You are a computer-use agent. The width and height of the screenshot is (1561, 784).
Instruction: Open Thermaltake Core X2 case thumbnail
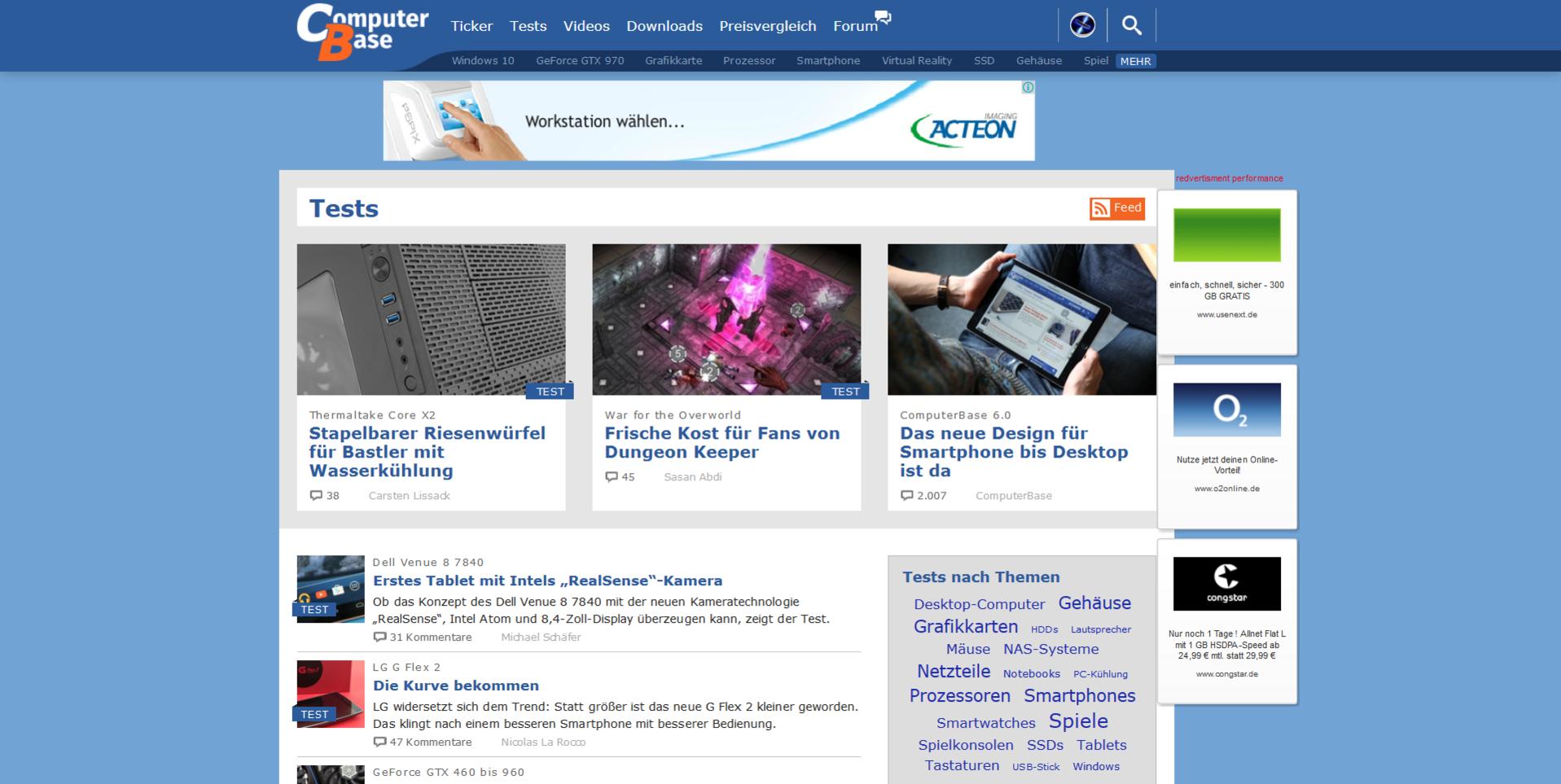[431, 319]
